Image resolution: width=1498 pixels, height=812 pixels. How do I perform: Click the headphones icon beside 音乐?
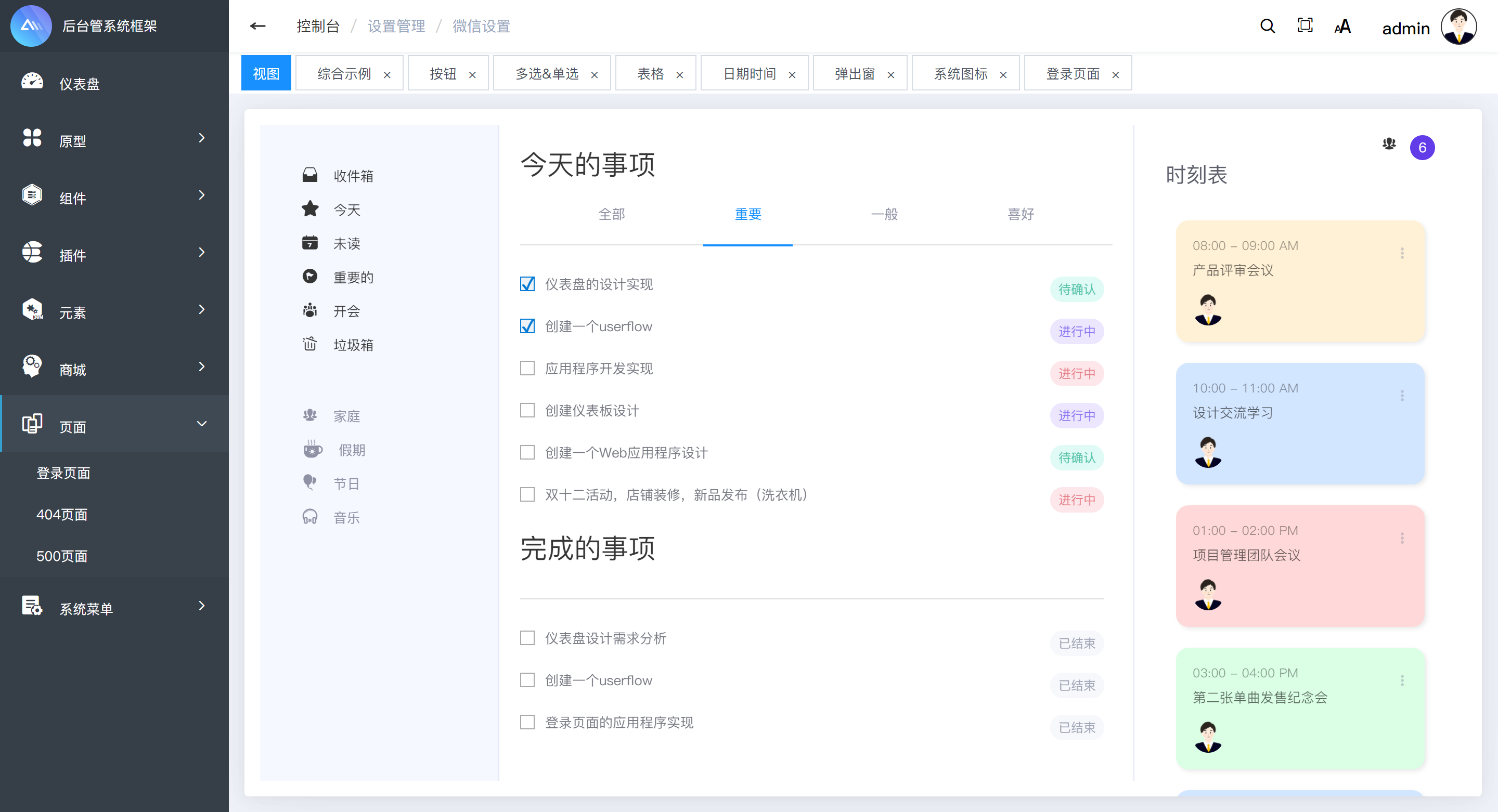coord(310,517)
